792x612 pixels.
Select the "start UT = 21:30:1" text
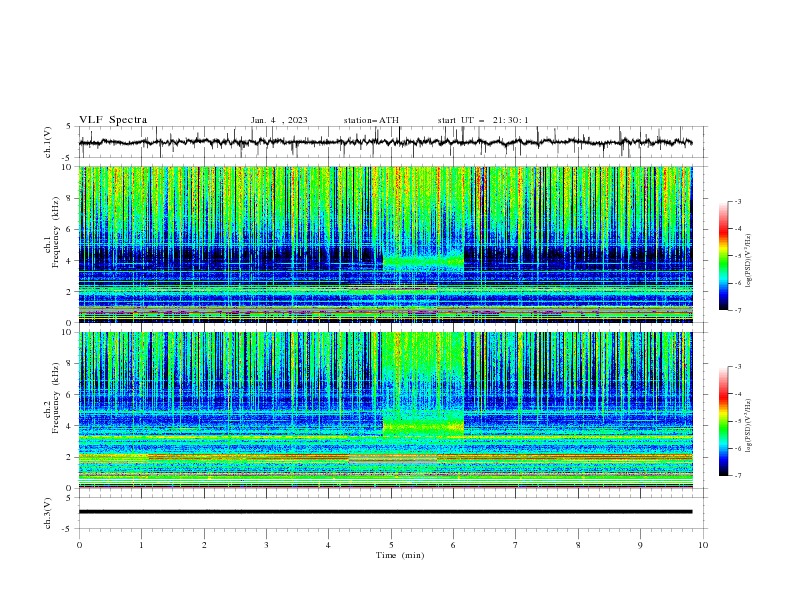point(483,120)
